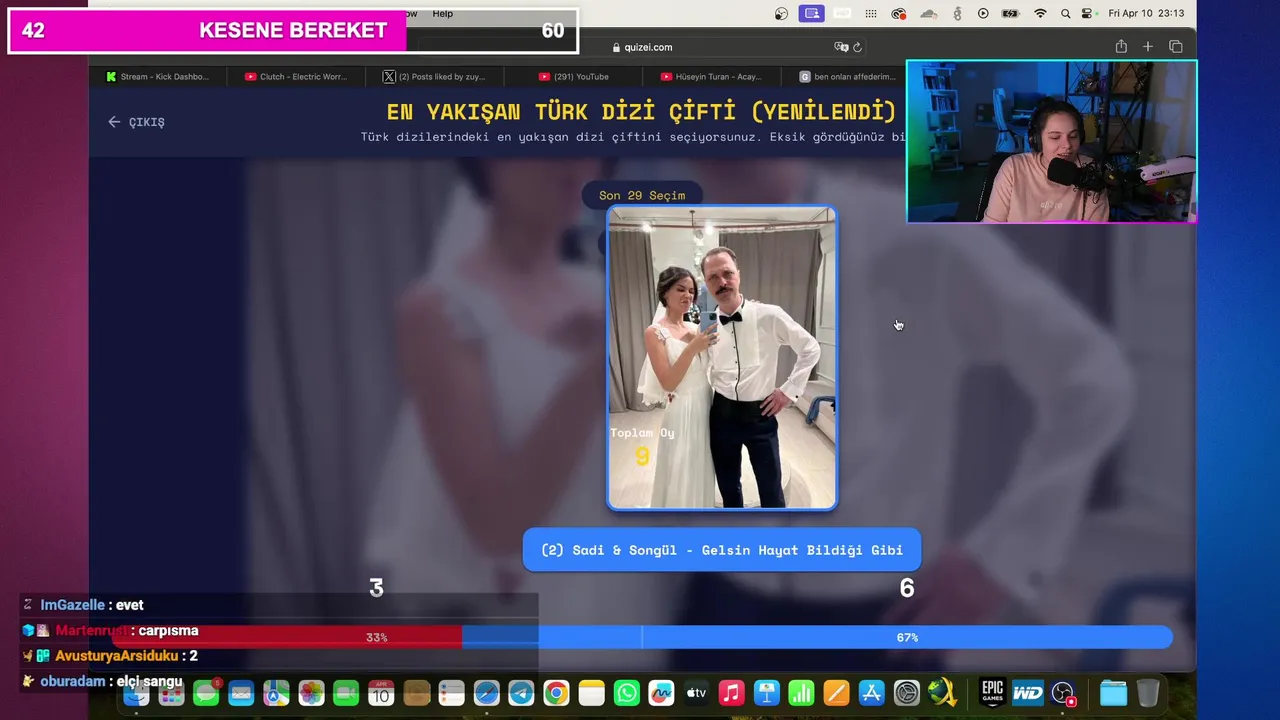Switch to the Posts liked by zuy tab
The image size is (1280, 720).
coord(434,76)
